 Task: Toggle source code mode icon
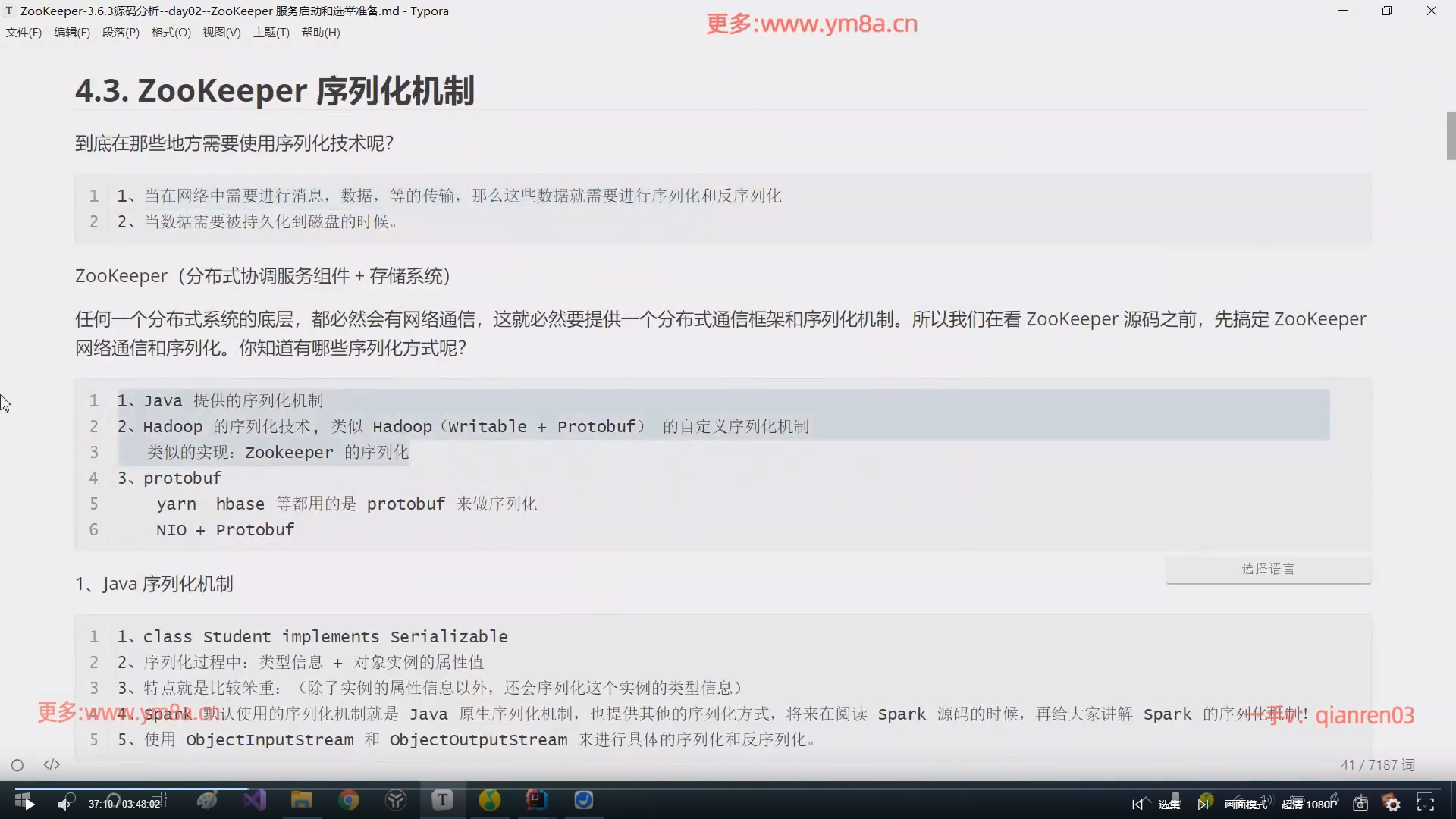(52, 765)
